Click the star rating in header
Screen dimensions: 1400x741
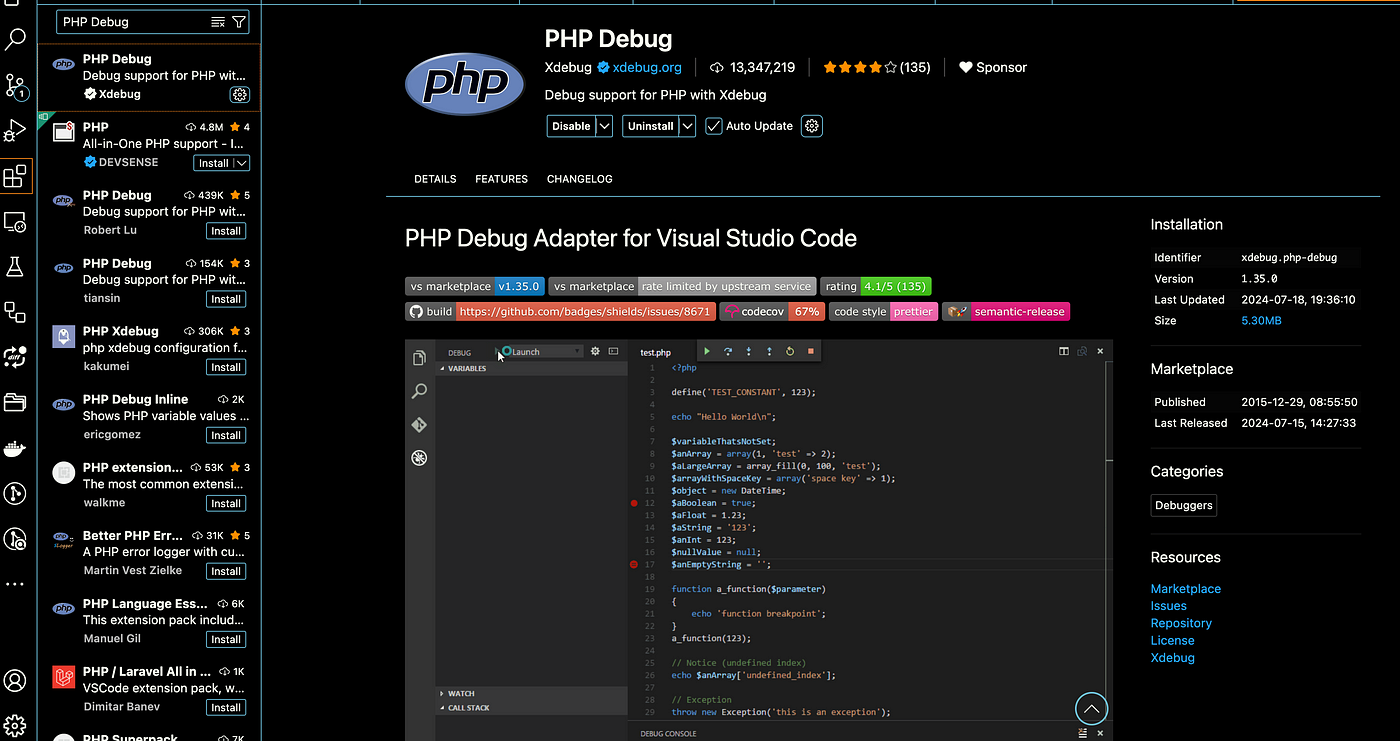point(860,68)
